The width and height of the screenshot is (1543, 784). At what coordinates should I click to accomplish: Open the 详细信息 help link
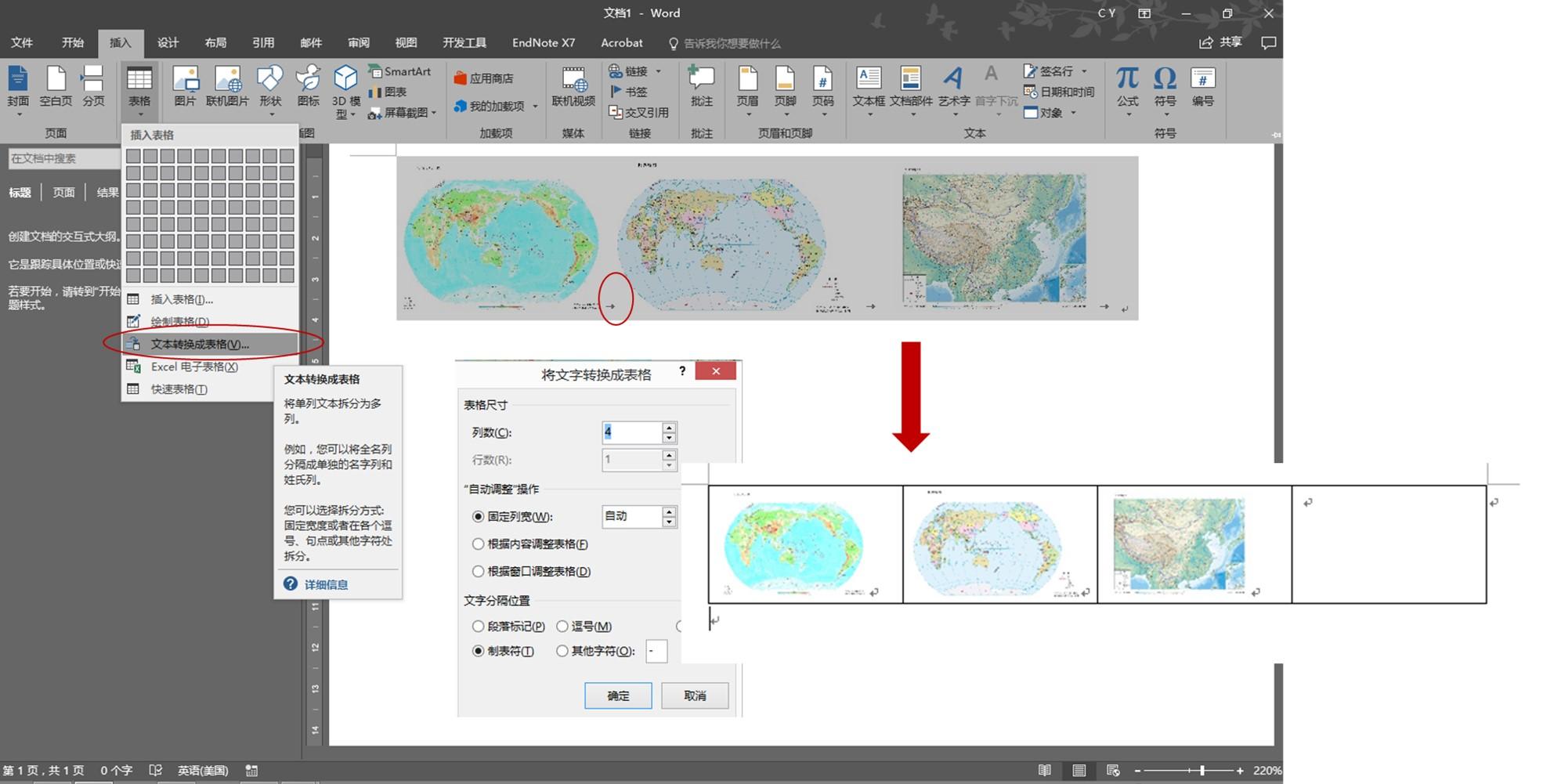326,584
